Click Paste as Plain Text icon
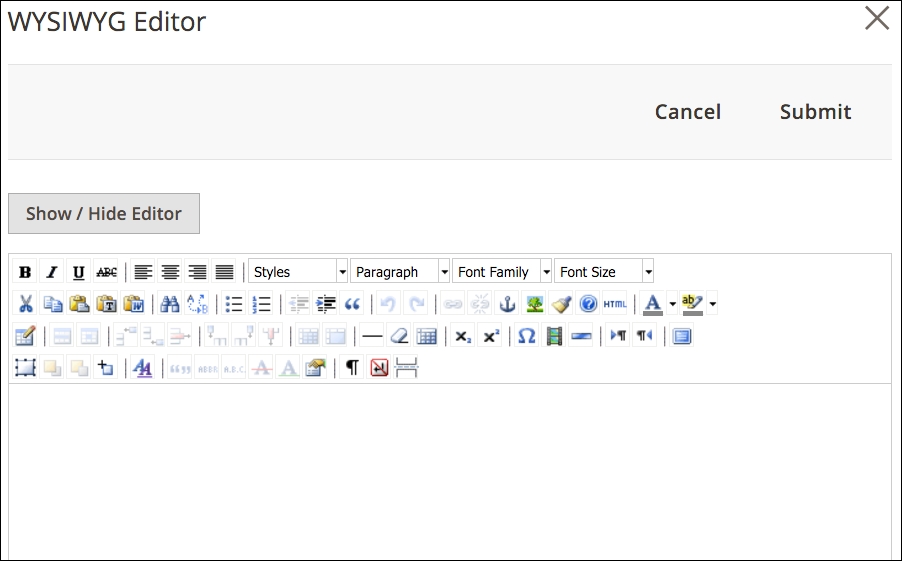The height and width of the screenshot is (561, 902). [x=106, y=304]
